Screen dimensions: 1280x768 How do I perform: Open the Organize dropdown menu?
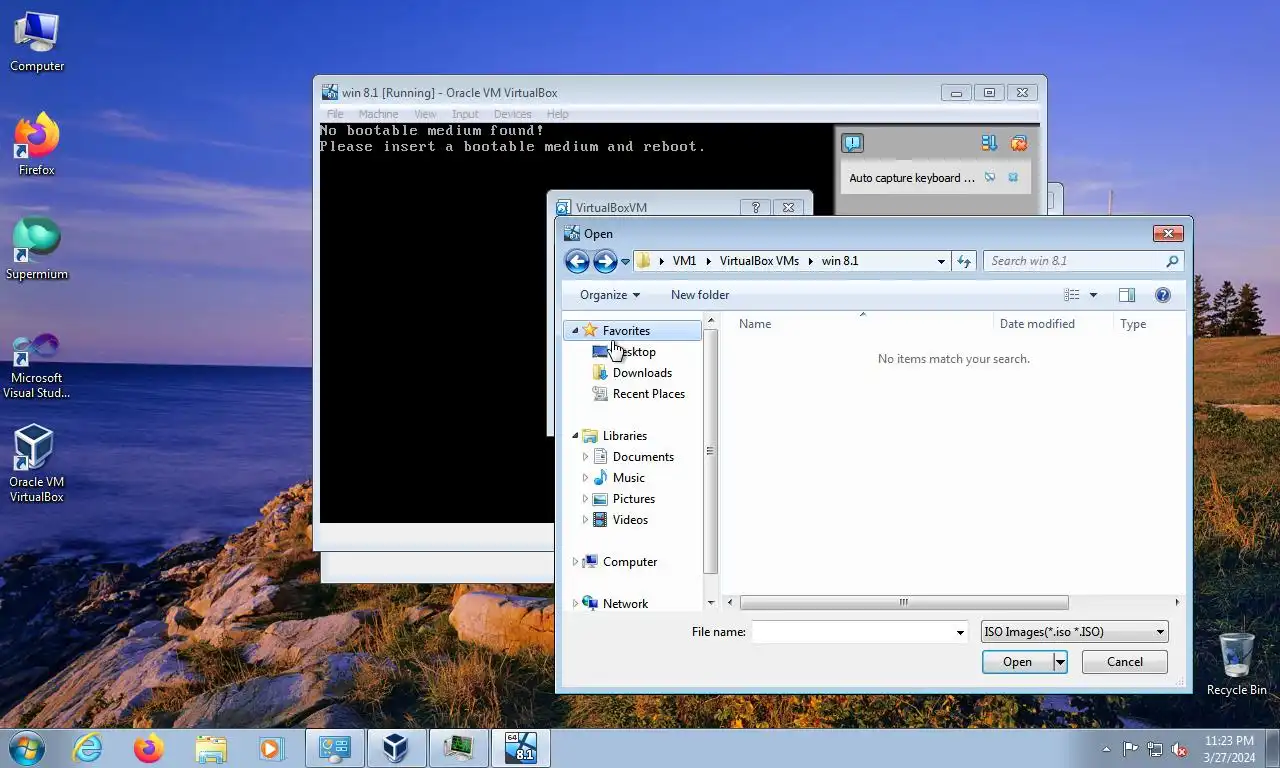click(609, 295)
